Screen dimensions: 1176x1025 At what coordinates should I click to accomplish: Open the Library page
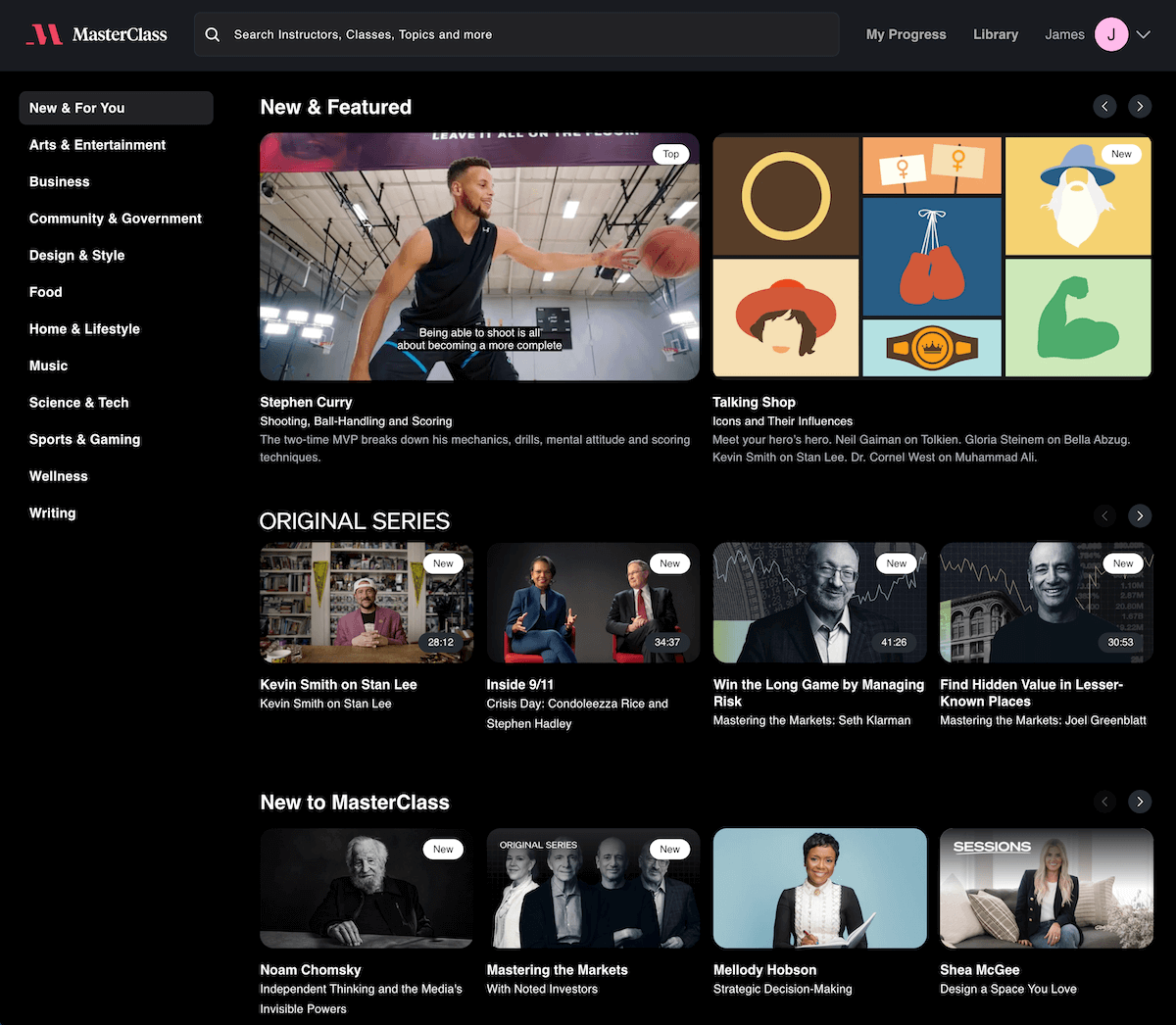pos(996,34)
